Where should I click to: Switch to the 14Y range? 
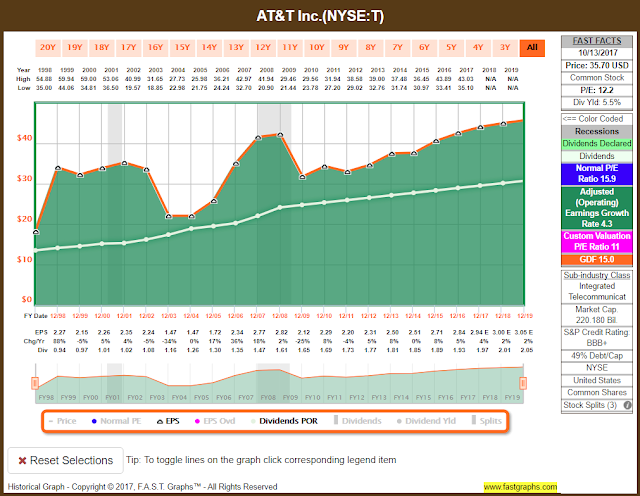click(x=209, y=47)
